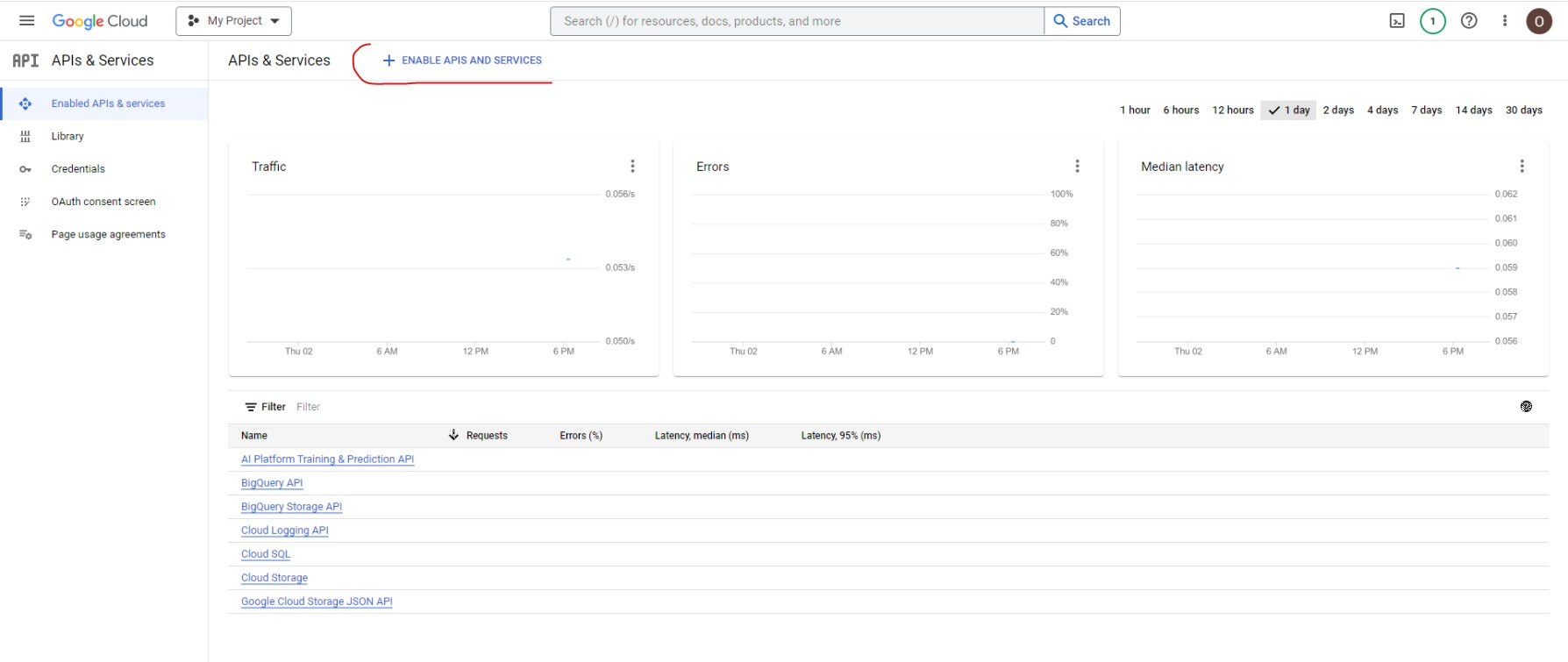Screen dimensions: 1568x662
Task: Set time range to 30 days
Action: click(x=1523, y=110)
